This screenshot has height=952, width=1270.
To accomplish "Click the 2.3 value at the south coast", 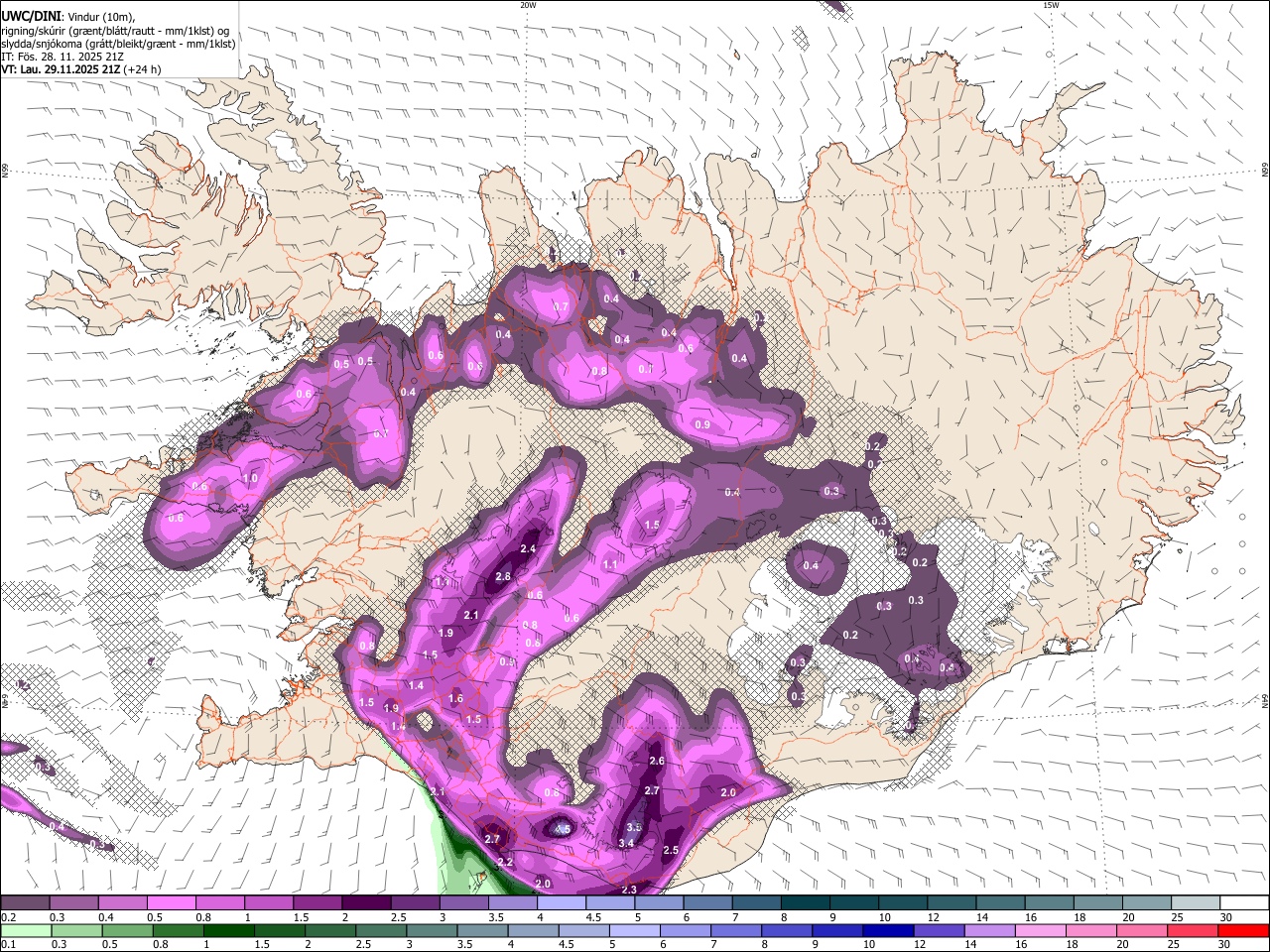I will click(x=629, y=890).
